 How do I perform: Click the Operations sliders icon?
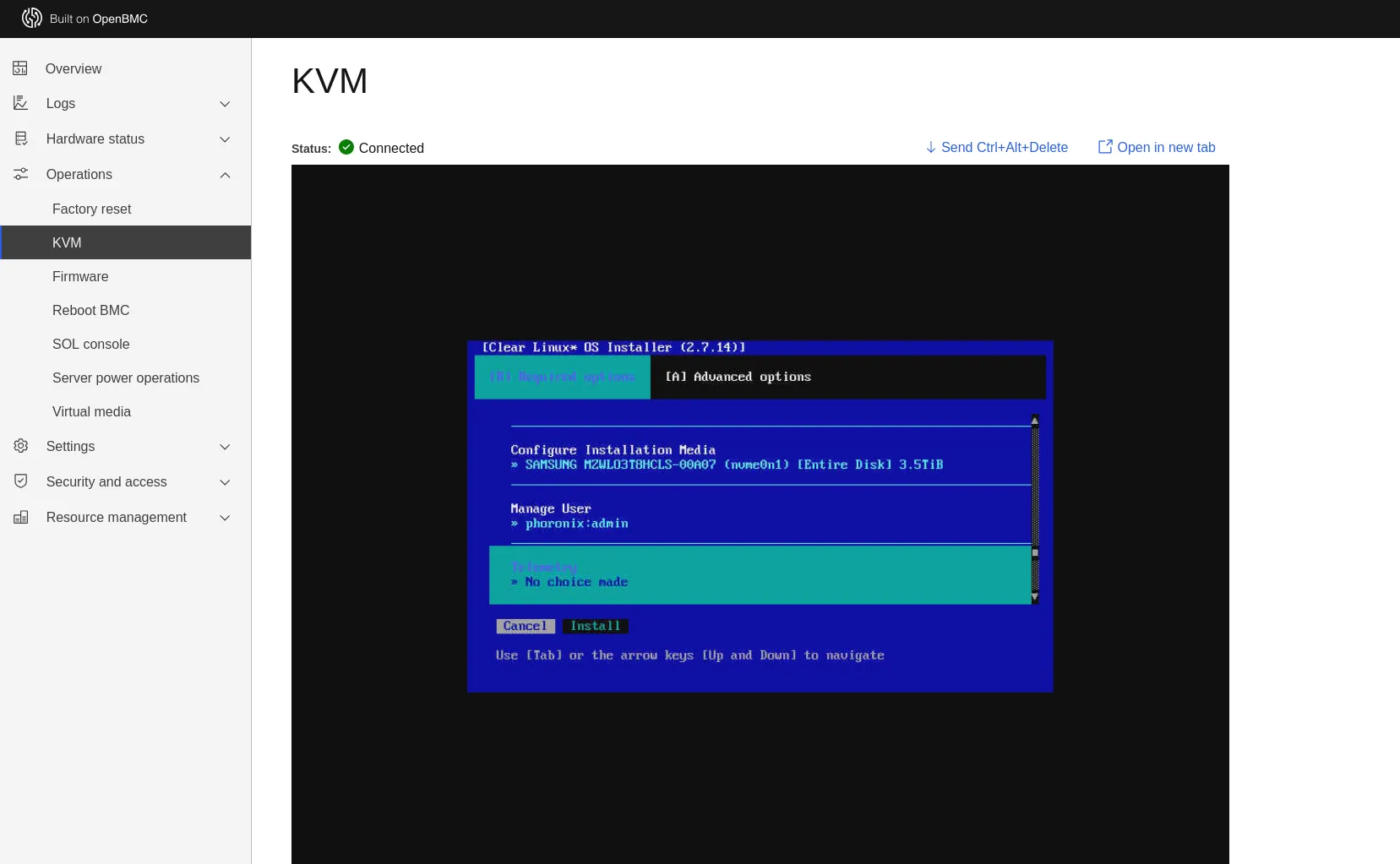pyautogui.click(x=20, y=174)
